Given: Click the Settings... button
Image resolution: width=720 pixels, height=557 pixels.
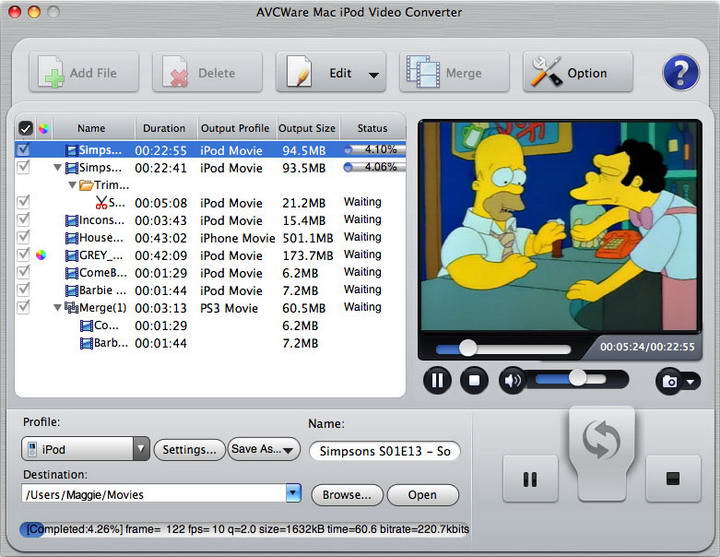Looking at the screenshot, I should pos(189,449).
